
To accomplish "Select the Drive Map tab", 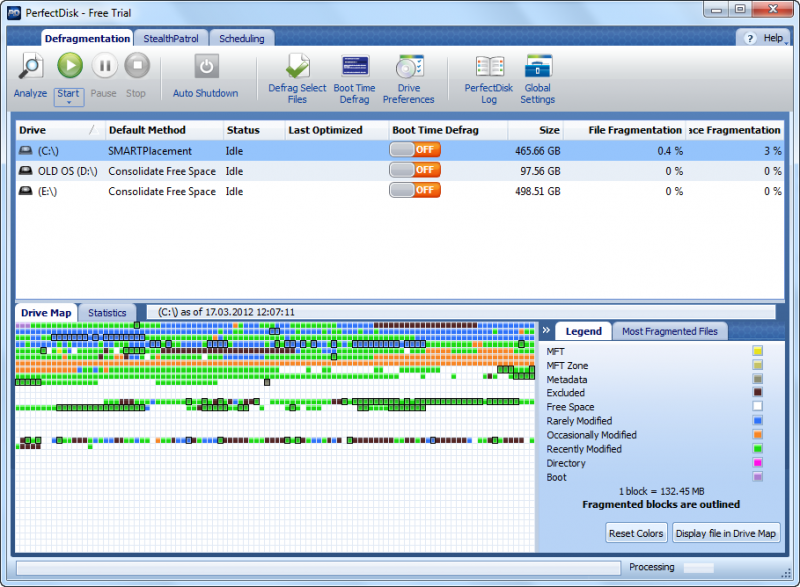I will pos(46,313).
